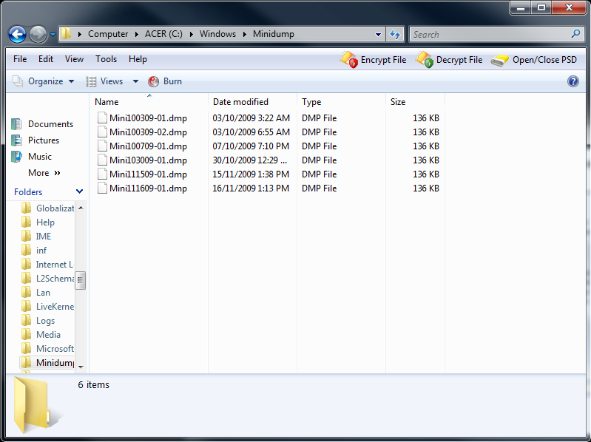Click the Forward navigation arrow
The image size is (591, 442).
point(38,35)
